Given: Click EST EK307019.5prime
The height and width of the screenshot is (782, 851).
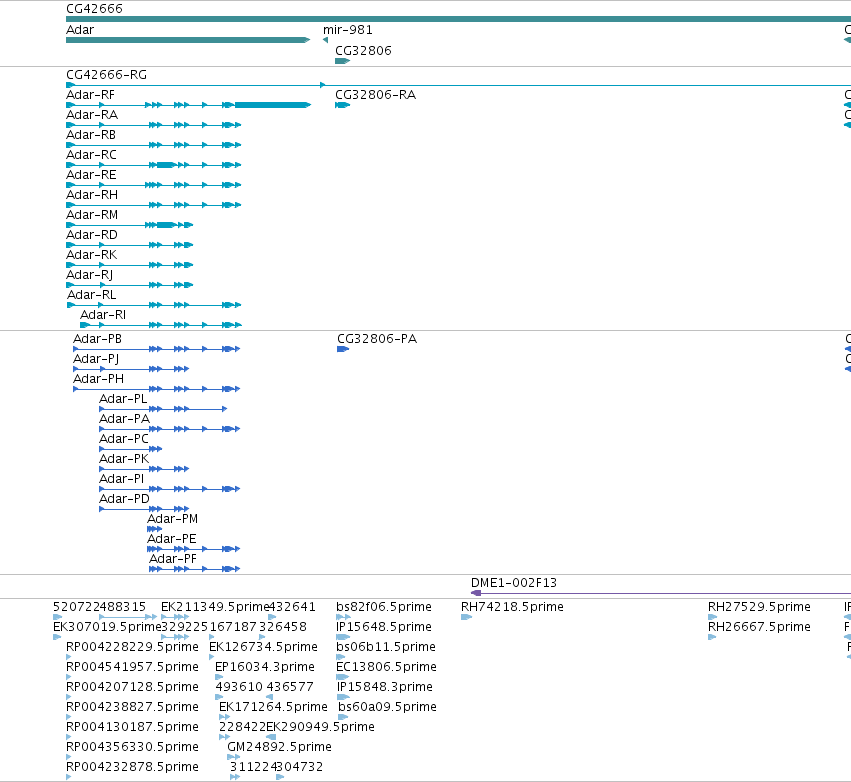Looking at the screenshot, I should tap(107, 627).
